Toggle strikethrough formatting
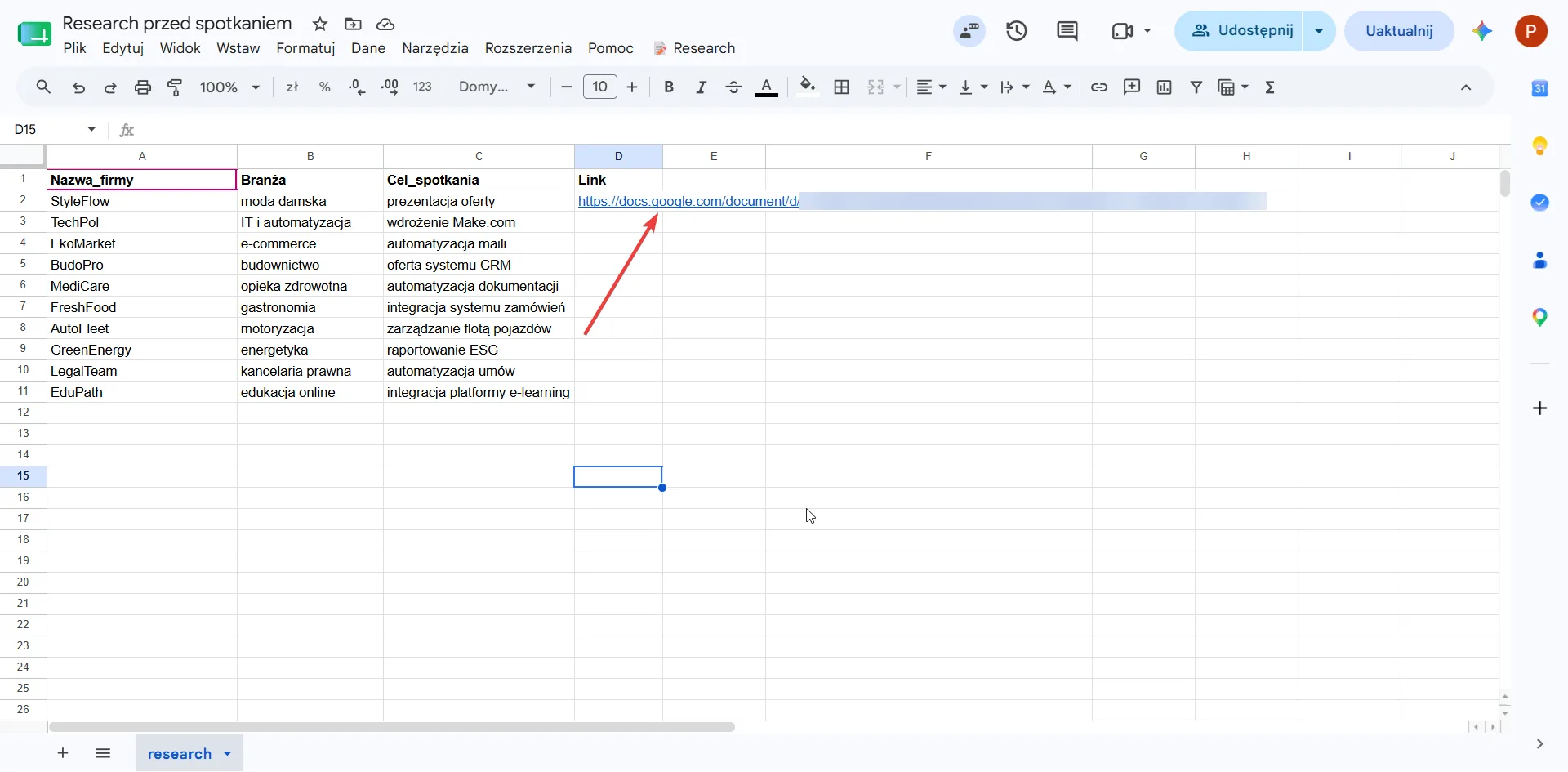The height and width of the screenshot is (772, 1568). [x=733, y=87]
